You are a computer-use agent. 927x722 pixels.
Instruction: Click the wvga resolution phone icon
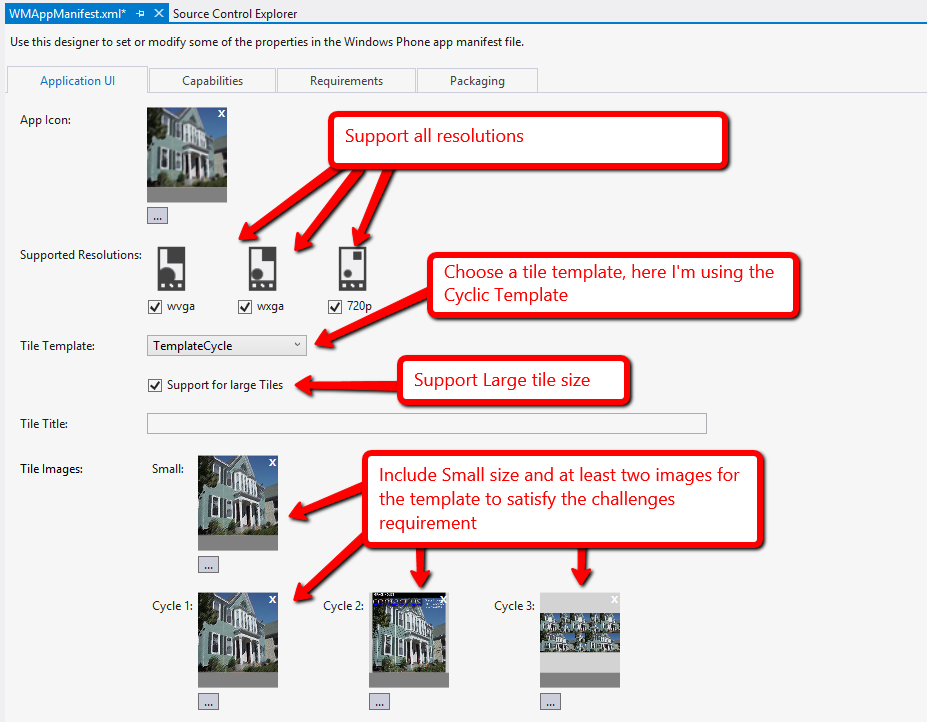click(x=171, y=270)
